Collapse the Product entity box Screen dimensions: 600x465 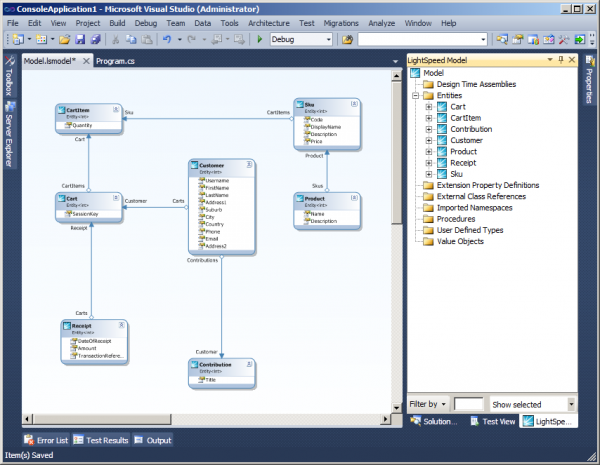(x=354, y=197)
